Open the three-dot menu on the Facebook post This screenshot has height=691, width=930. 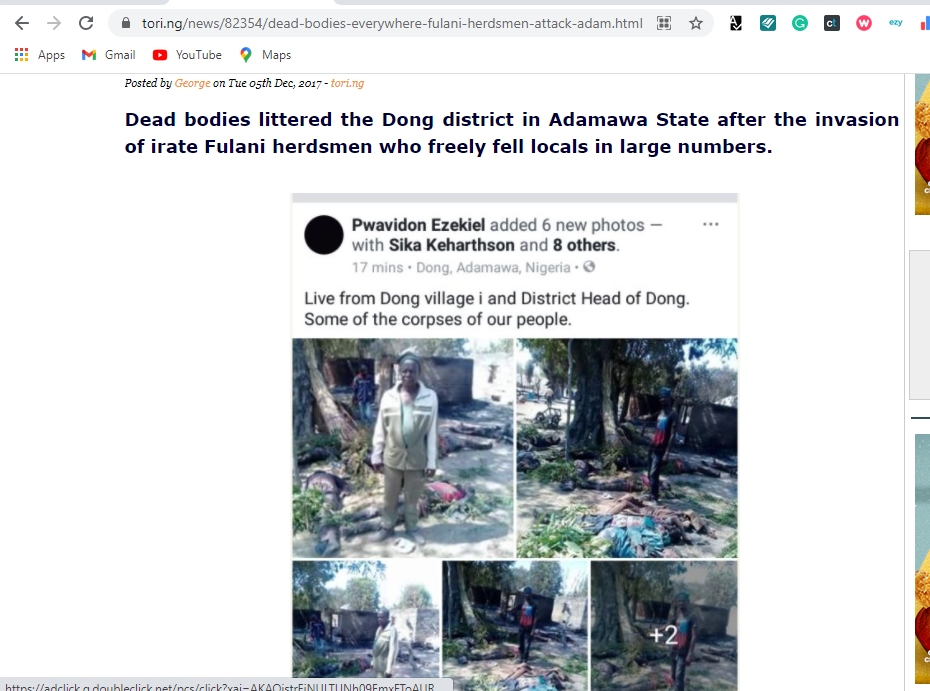711,224
